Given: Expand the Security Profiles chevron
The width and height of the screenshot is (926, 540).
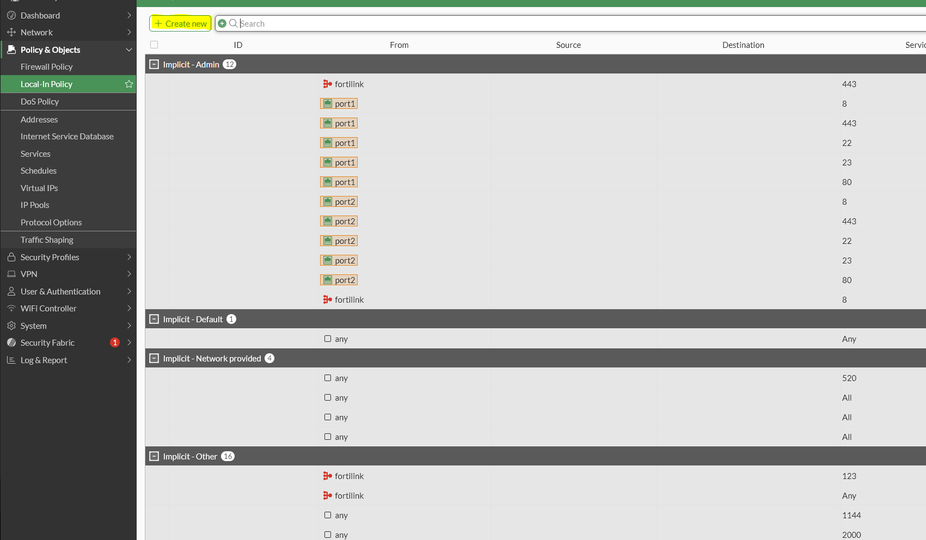Looking at the screenshot, I should (x=129, y=257).
